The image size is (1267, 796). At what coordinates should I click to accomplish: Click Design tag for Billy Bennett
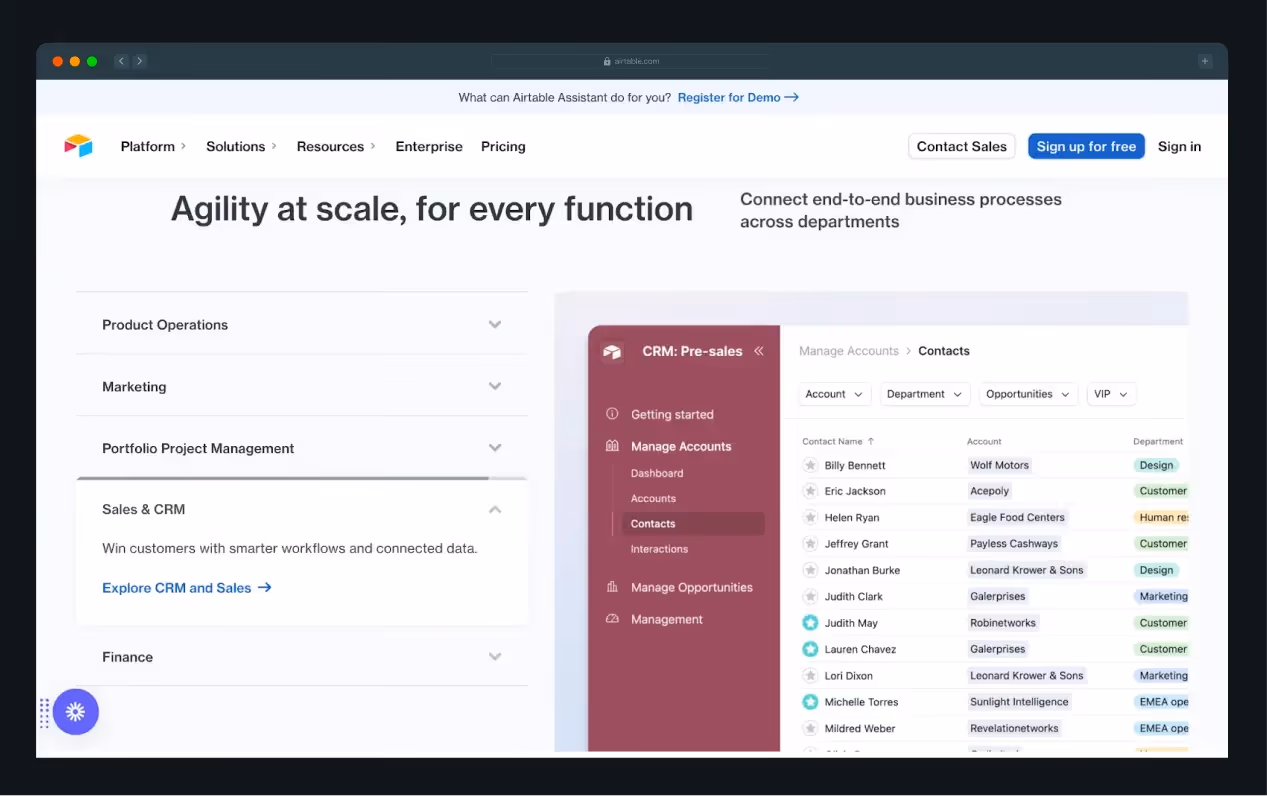tap(1157, 465)
